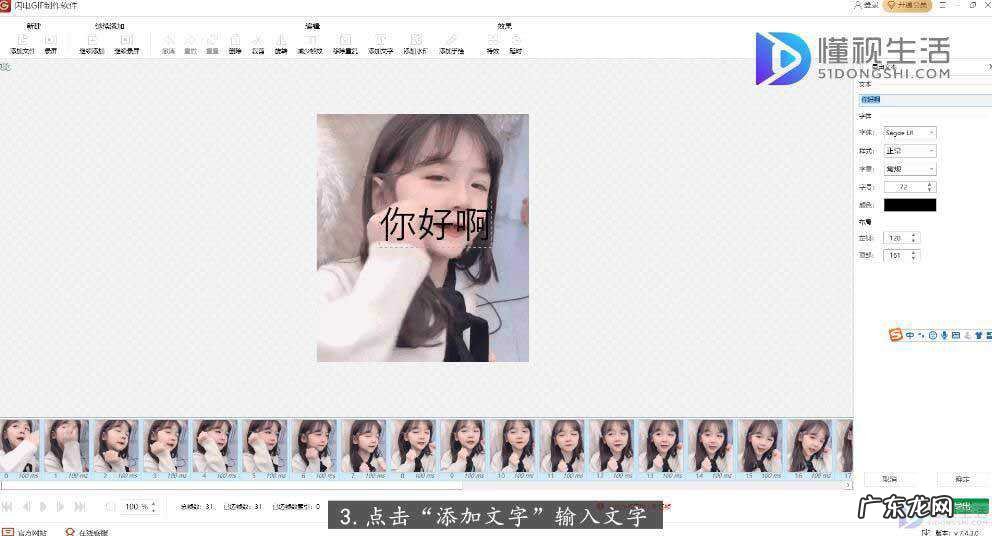Step back to previous frame
Screen dimensions: 992x536
pyautogui.click(x=27, y=506)
